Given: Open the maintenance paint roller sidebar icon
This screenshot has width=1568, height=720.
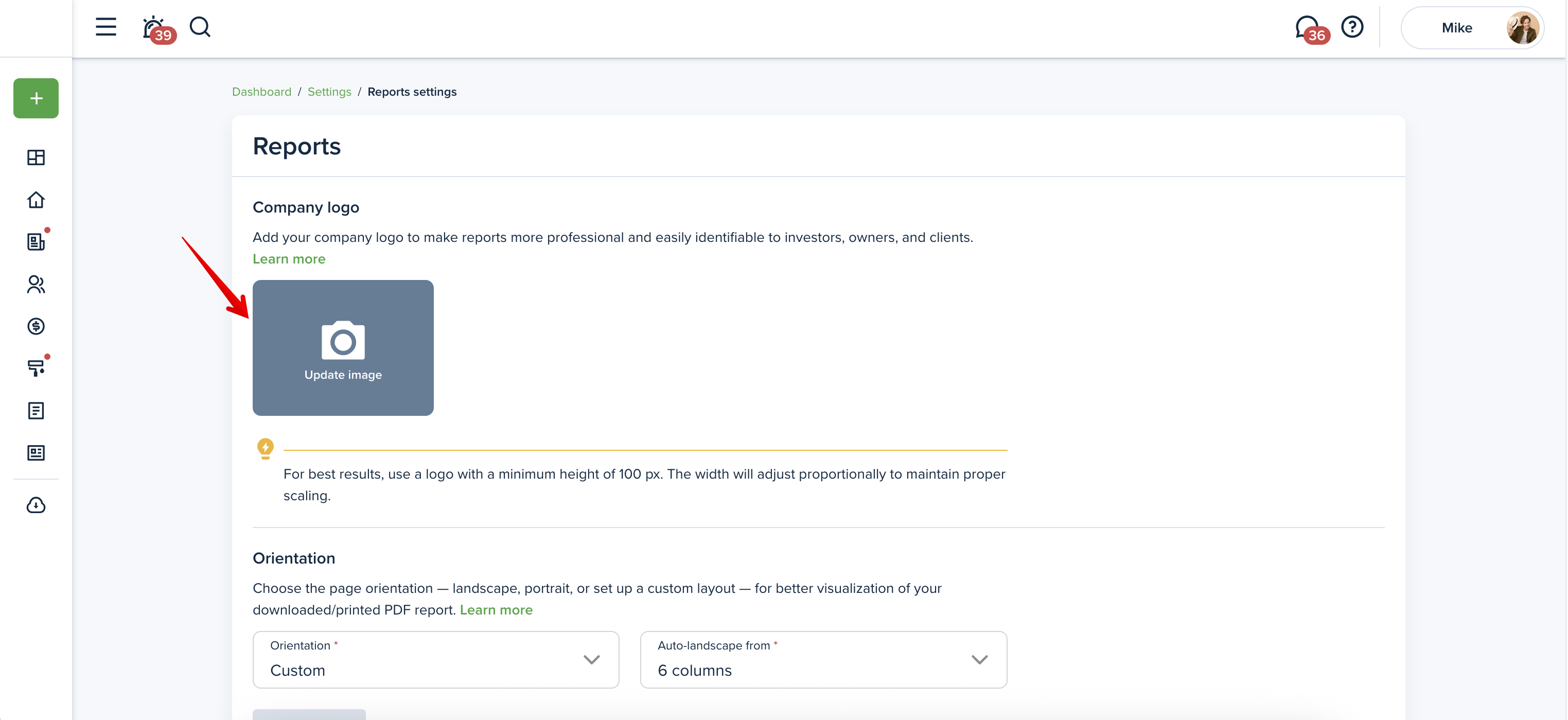Looking at the screenshot, I should tap(36, 368).
